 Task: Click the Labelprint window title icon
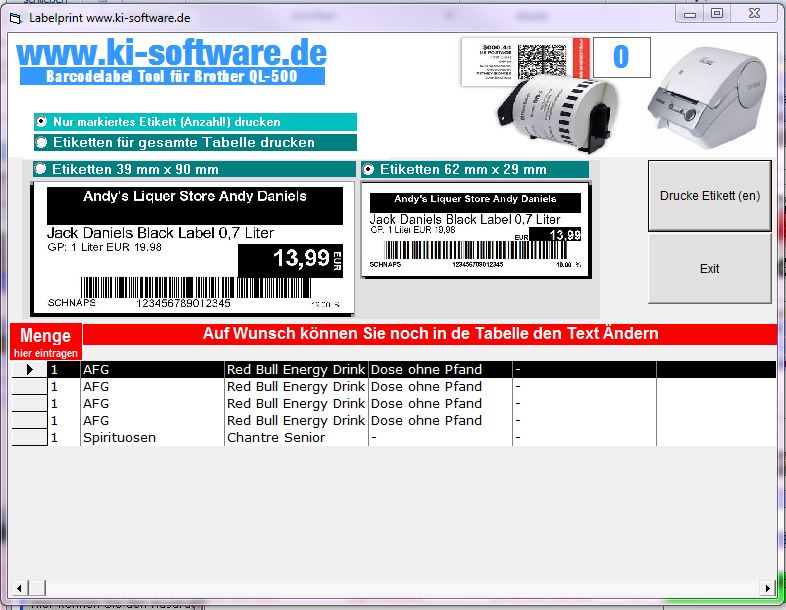tap(16, 19)
